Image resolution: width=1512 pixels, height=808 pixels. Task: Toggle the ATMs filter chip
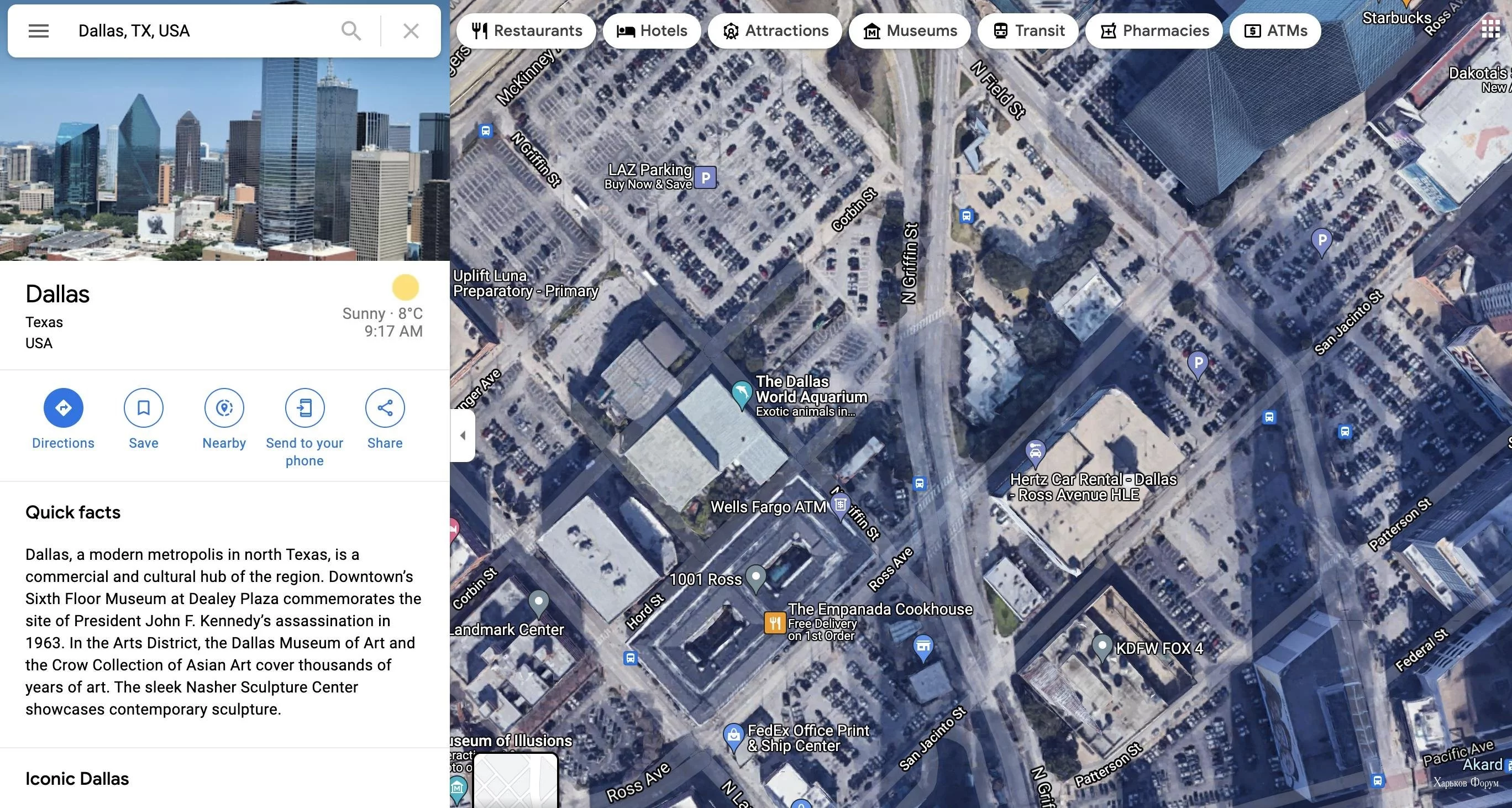pyautogui.click(x=1275, y=31)
